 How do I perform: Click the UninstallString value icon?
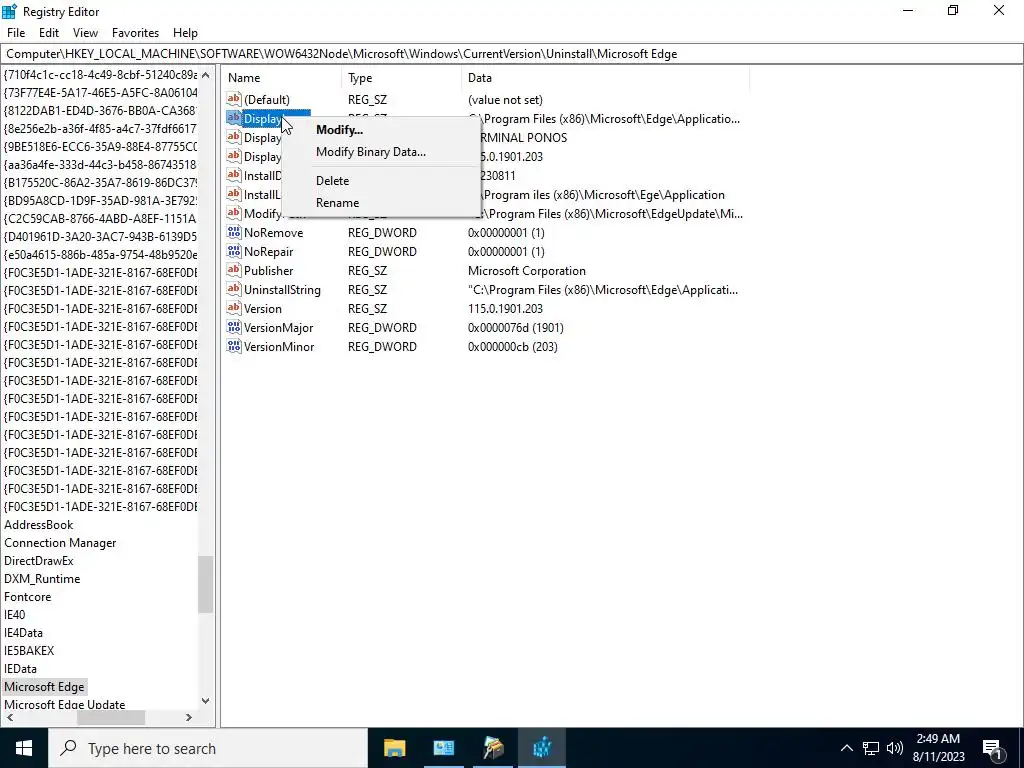point(234,289)
